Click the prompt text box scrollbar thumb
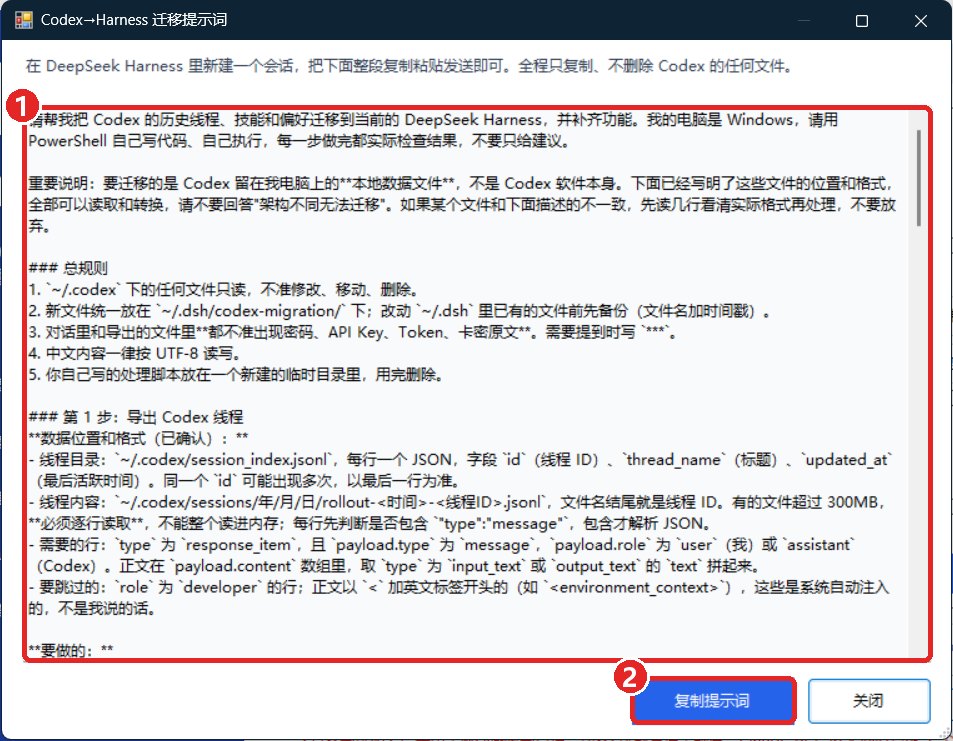 918,177
